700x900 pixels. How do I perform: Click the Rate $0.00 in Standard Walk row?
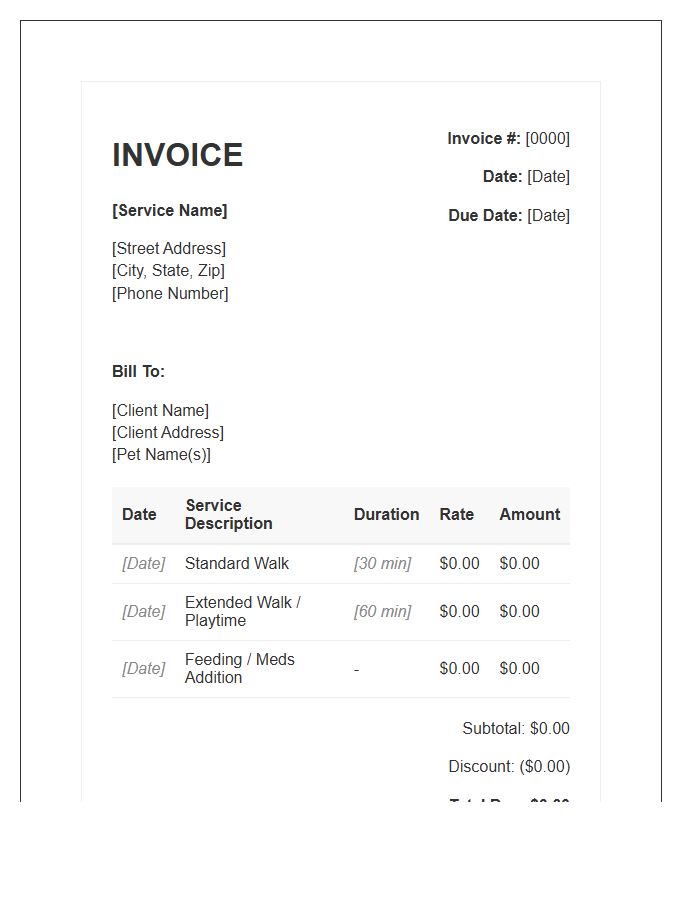[x=460, y=563]
